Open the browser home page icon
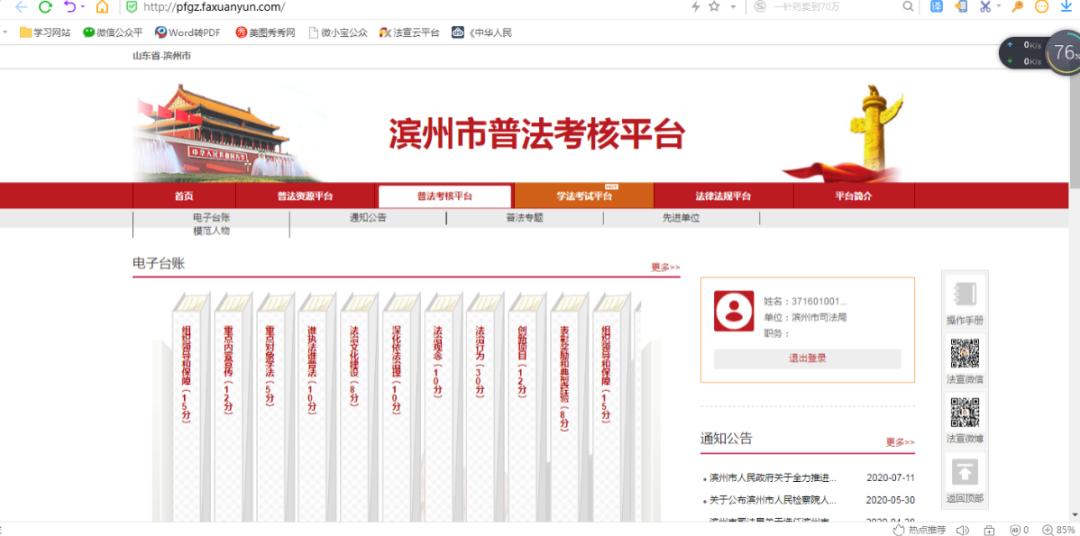1080x536 pixels. 102,7
